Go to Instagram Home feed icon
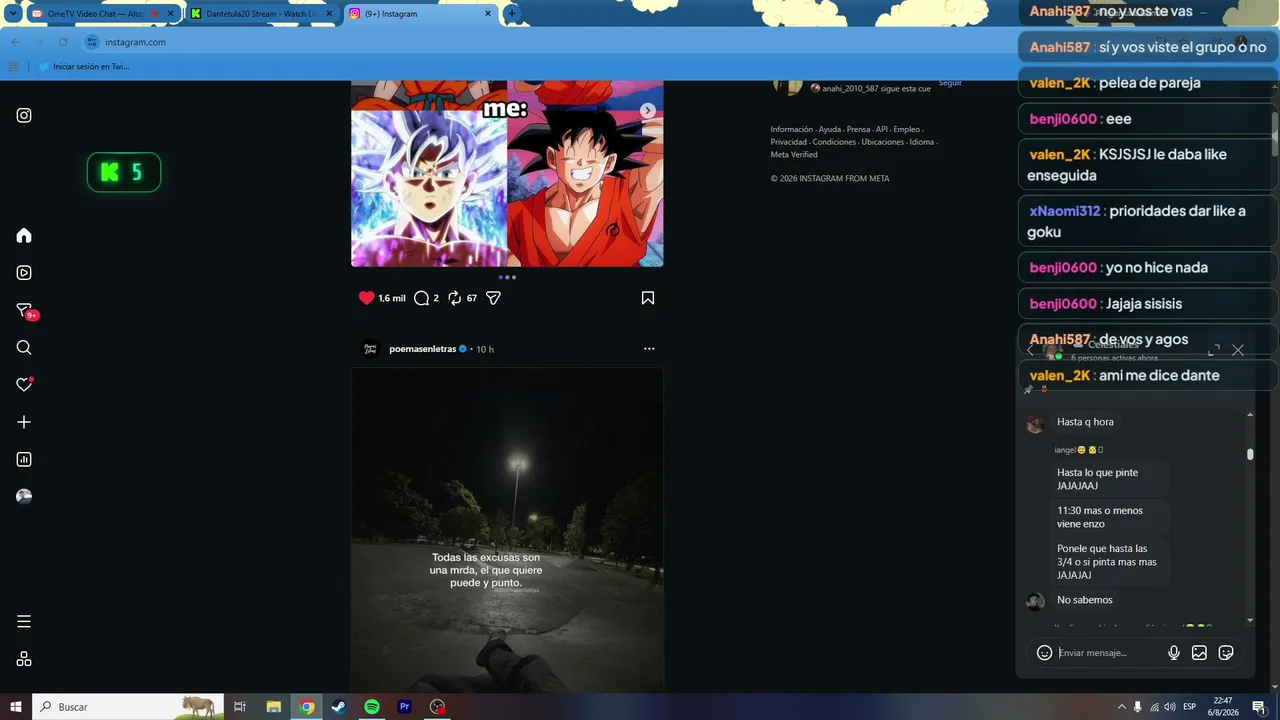The width and height of the screenshot is (1280, 720). (x=24, y=235)
